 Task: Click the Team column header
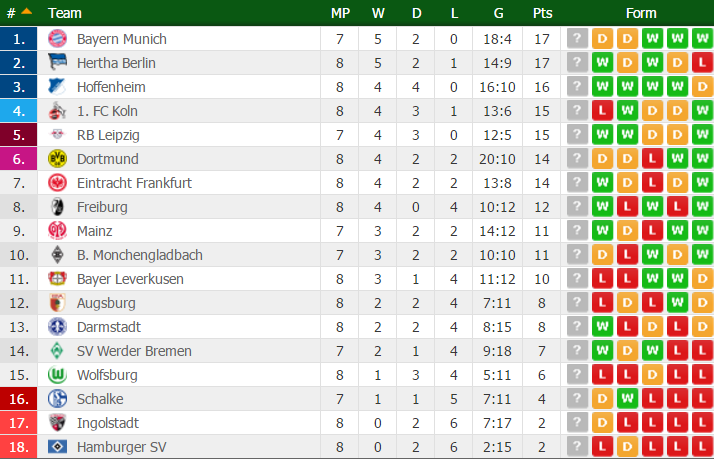click(x=65, y=13)
